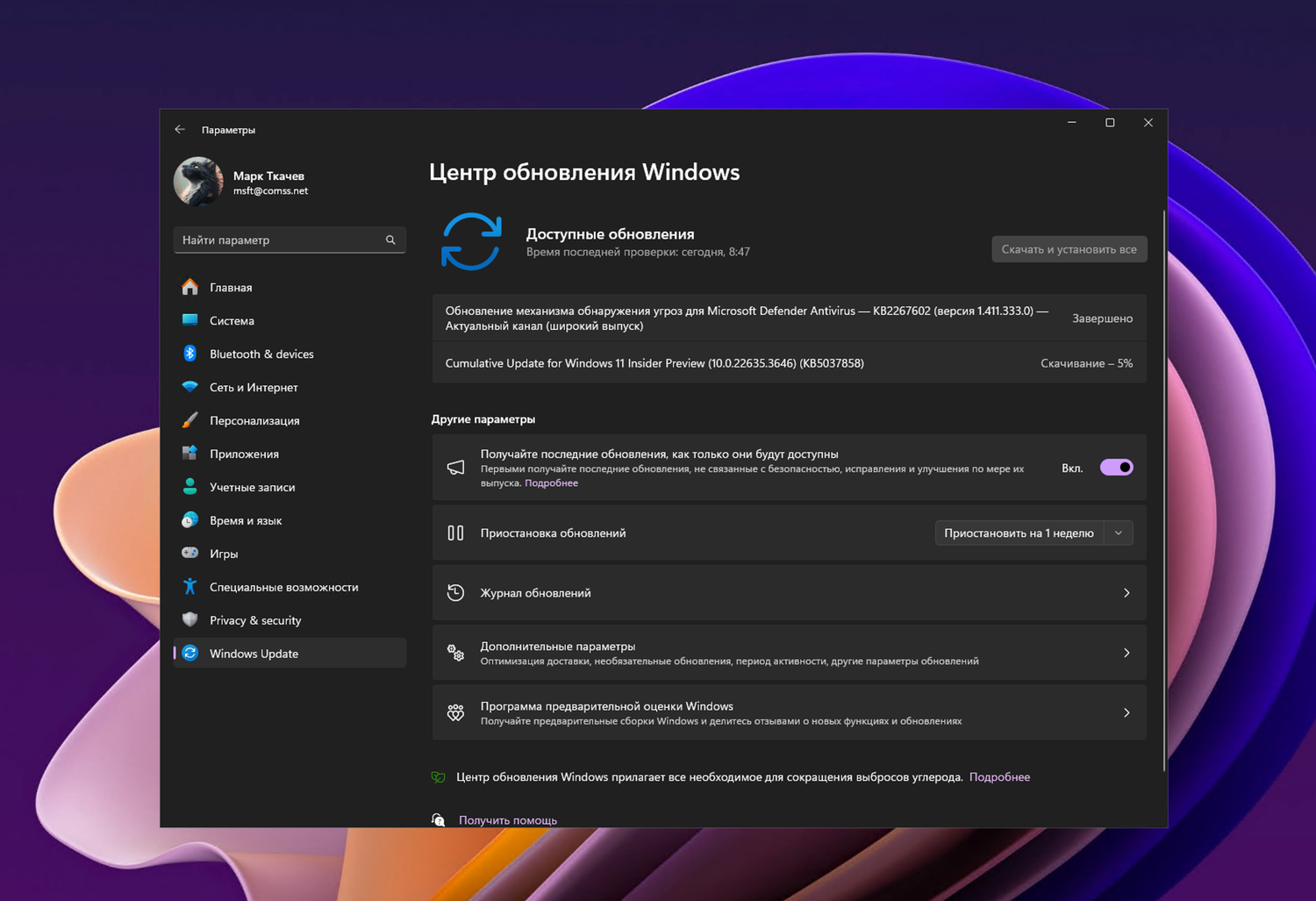Close the Параметры window
Viewport: 1316px width, 901px height.
pyautogui.click(x=1148, y=123)
